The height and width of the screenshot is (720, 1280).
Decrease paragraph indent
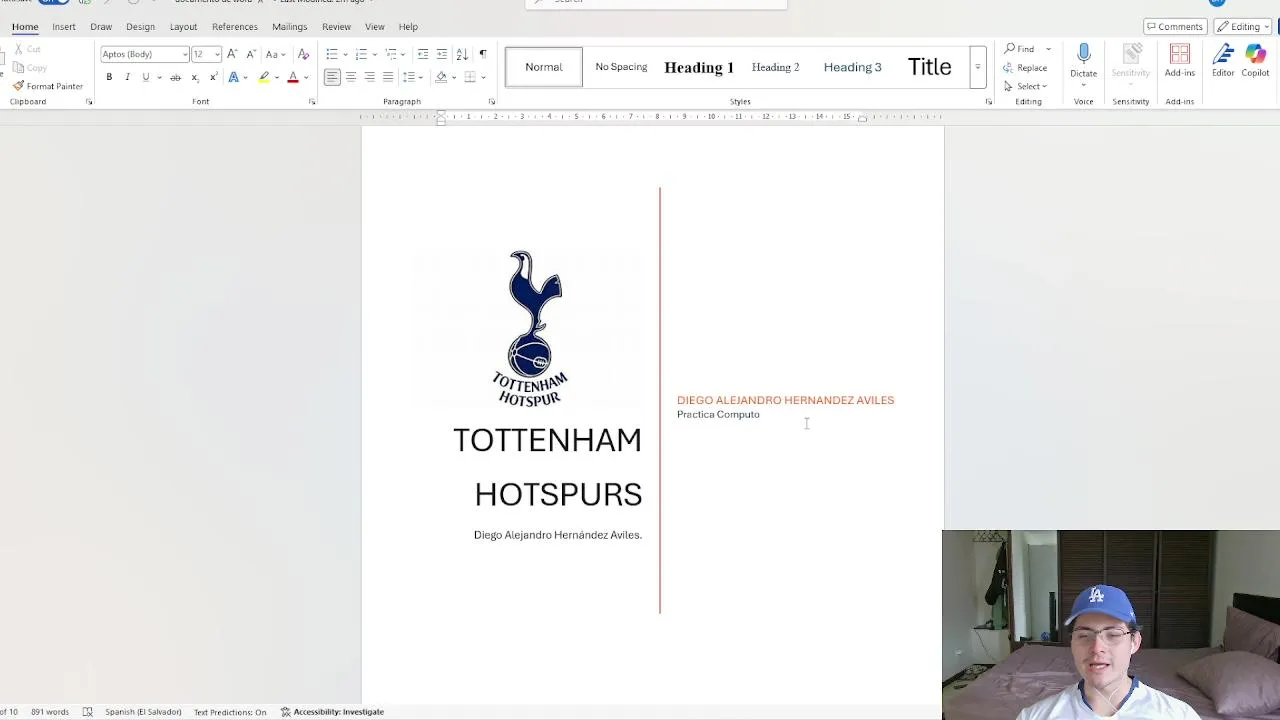click(423, 54)
